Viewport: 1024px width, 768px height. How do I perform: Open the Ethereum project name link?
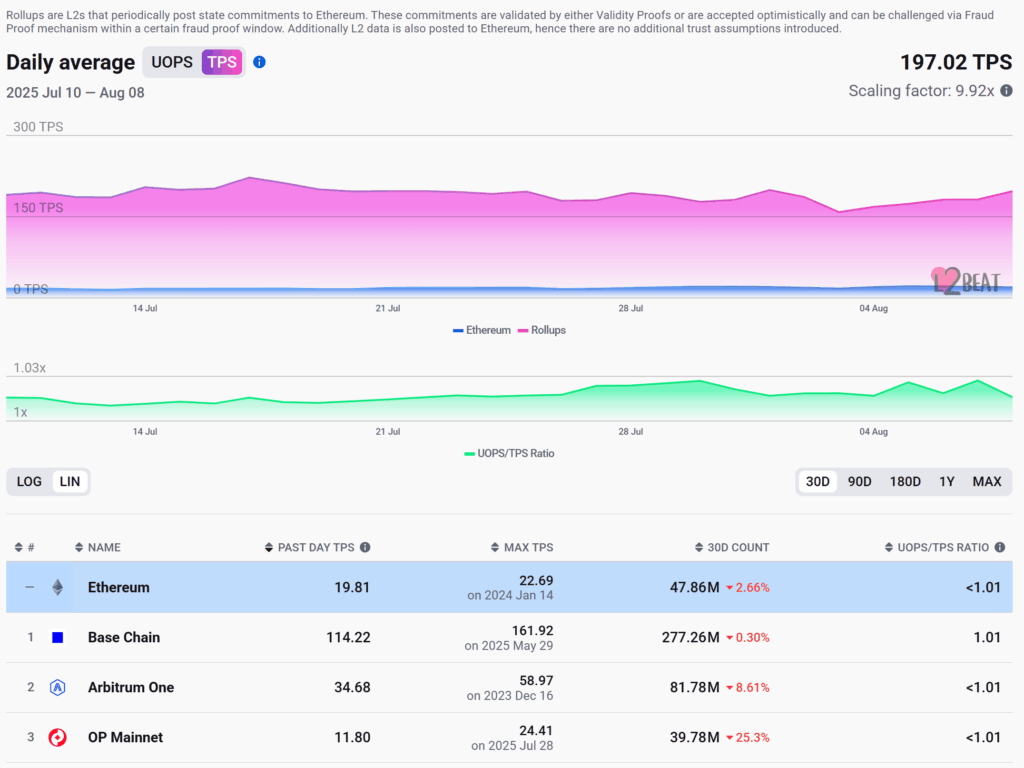tap(119, 587)
